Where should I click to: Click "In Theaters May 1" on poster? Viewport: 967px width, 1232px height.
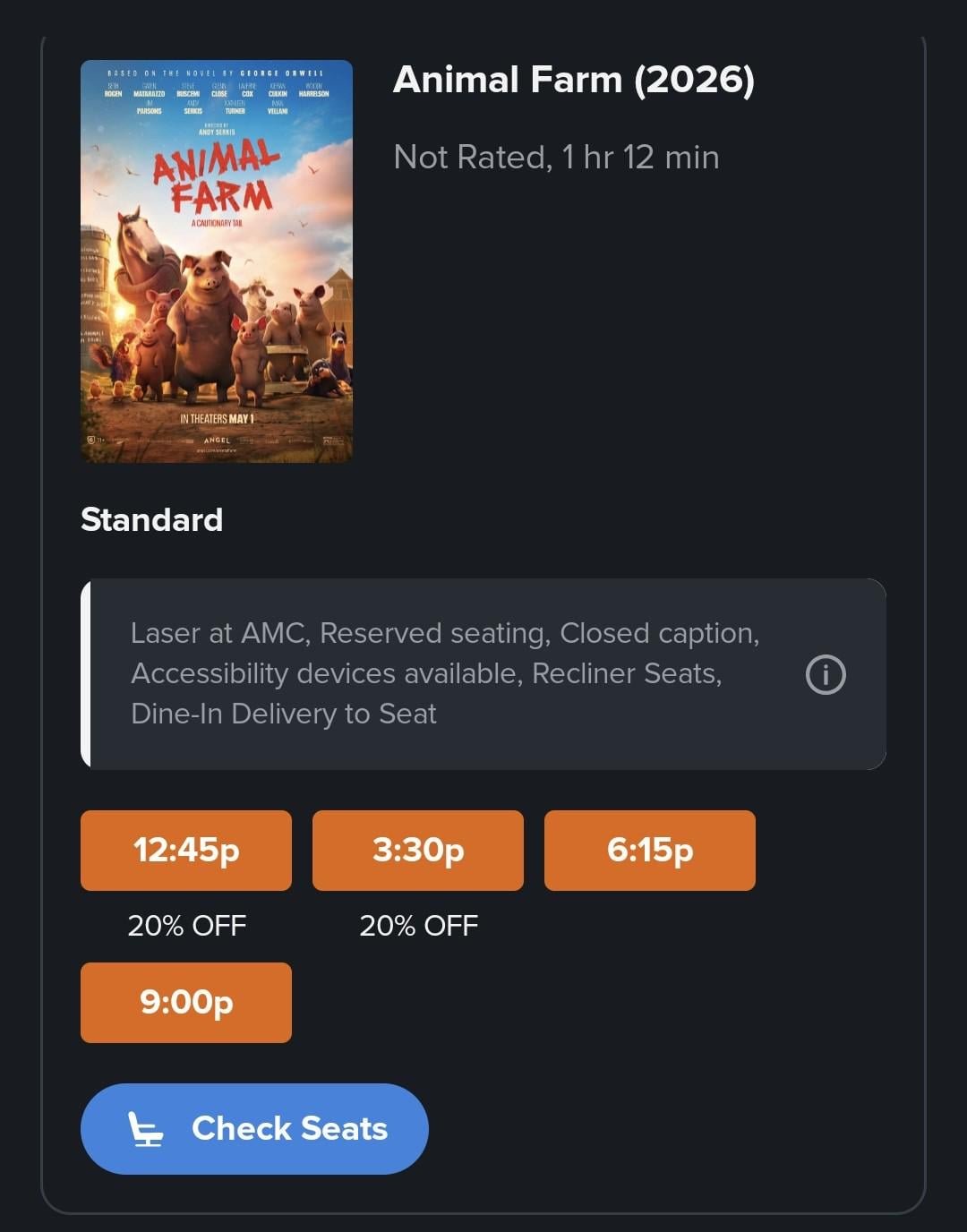(x=218, y=419)
